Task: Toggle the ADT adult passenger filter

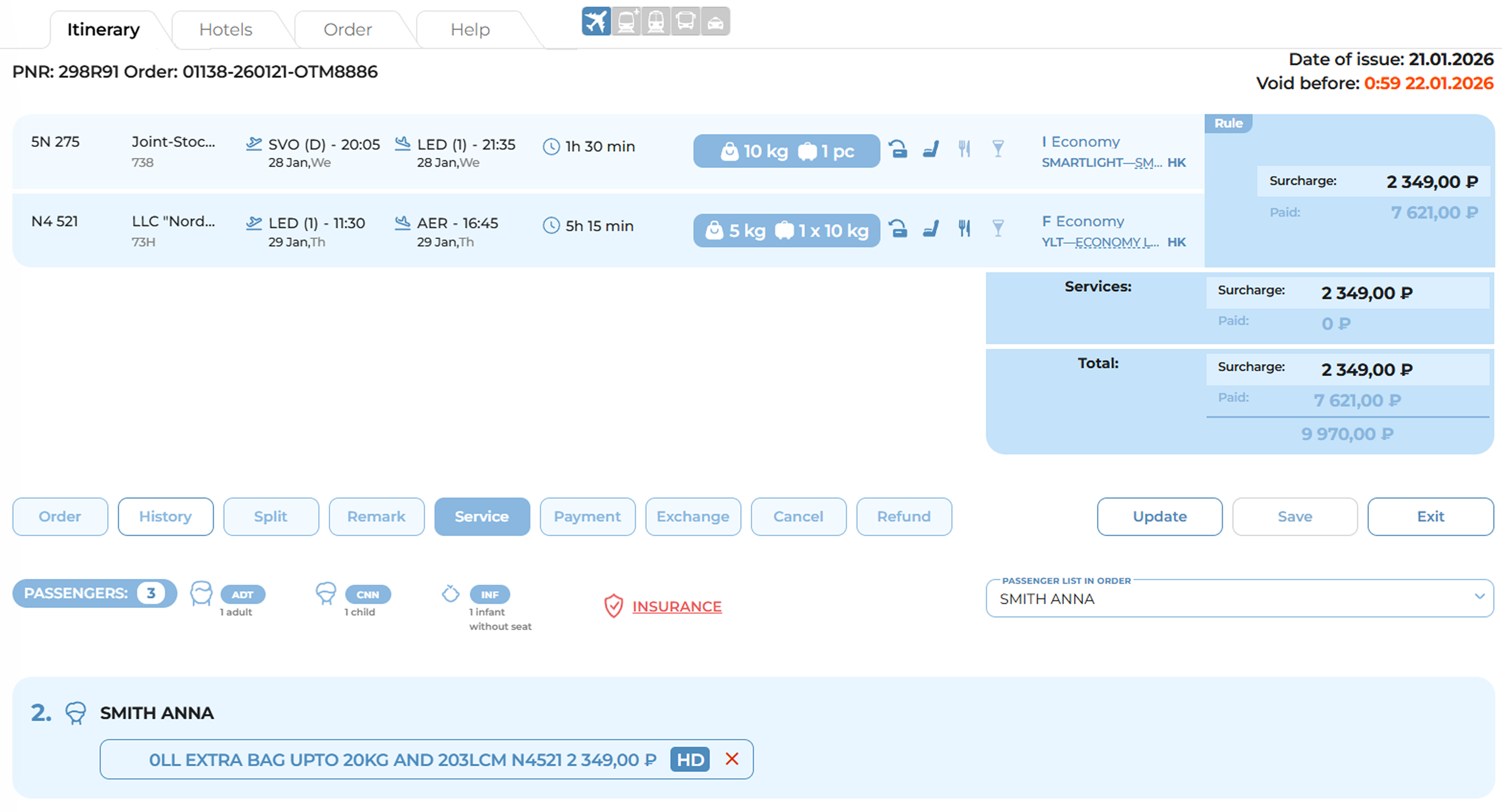Action: click(243, 595)
